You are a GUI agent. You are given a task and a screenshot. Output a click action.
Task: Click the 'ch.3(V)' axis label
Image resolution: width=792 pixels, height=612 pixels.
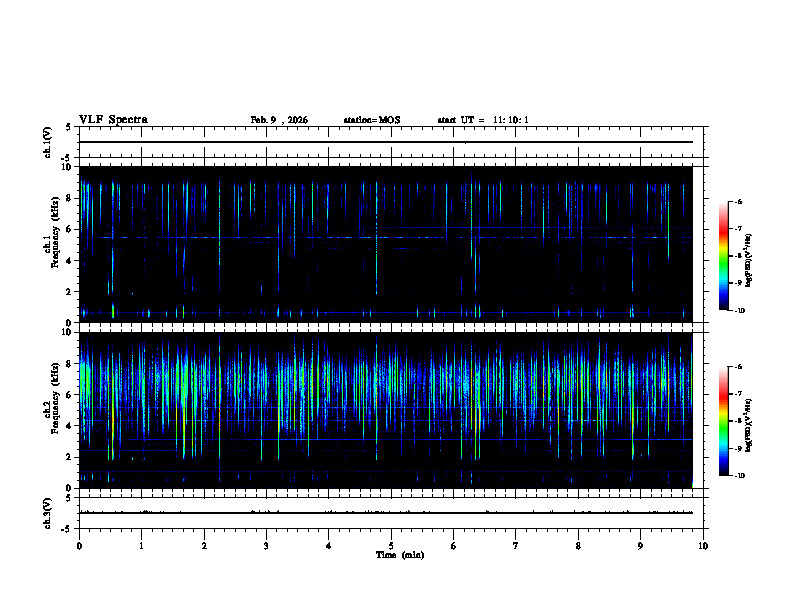(48, 513)
